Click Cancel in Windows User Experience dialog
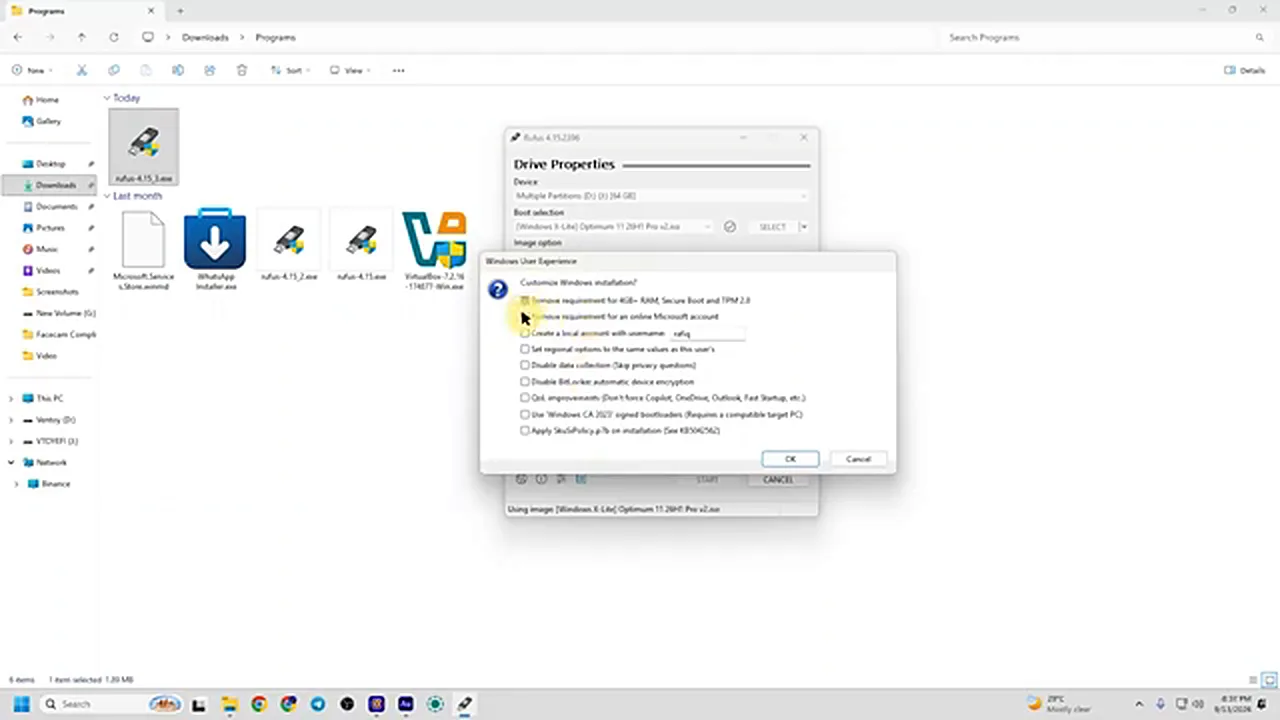 point(858,459)
